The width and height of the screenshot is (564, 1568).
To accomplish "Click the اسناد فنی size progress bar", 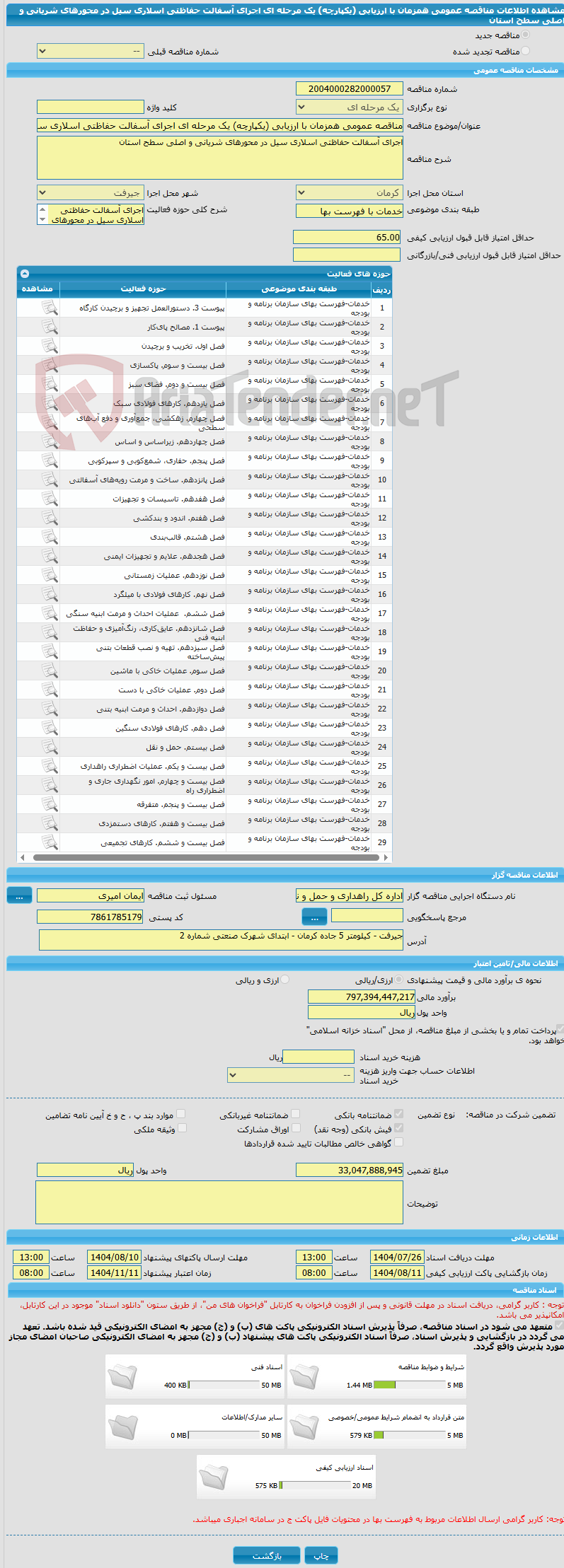I will pos(224,1385).
